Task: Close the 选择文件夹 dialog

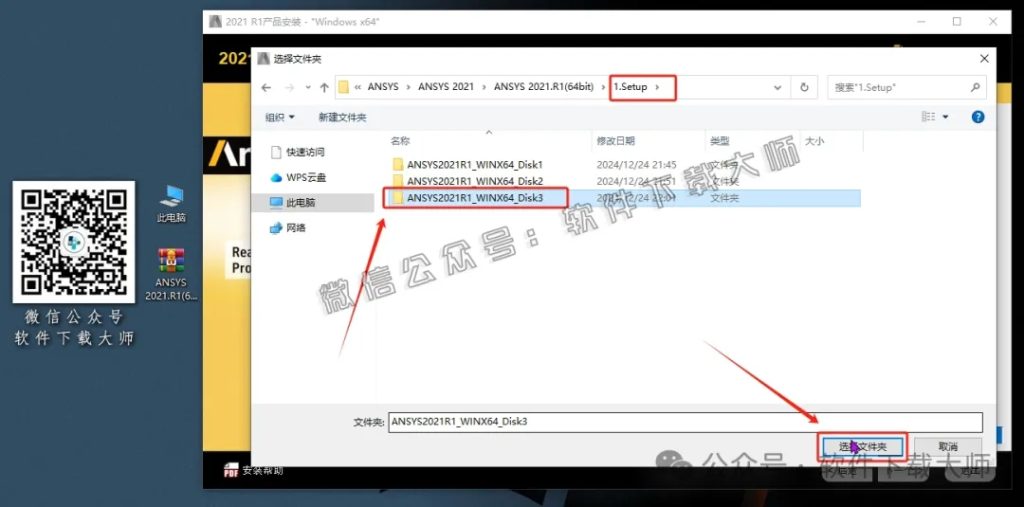Action: coord(984,59)
